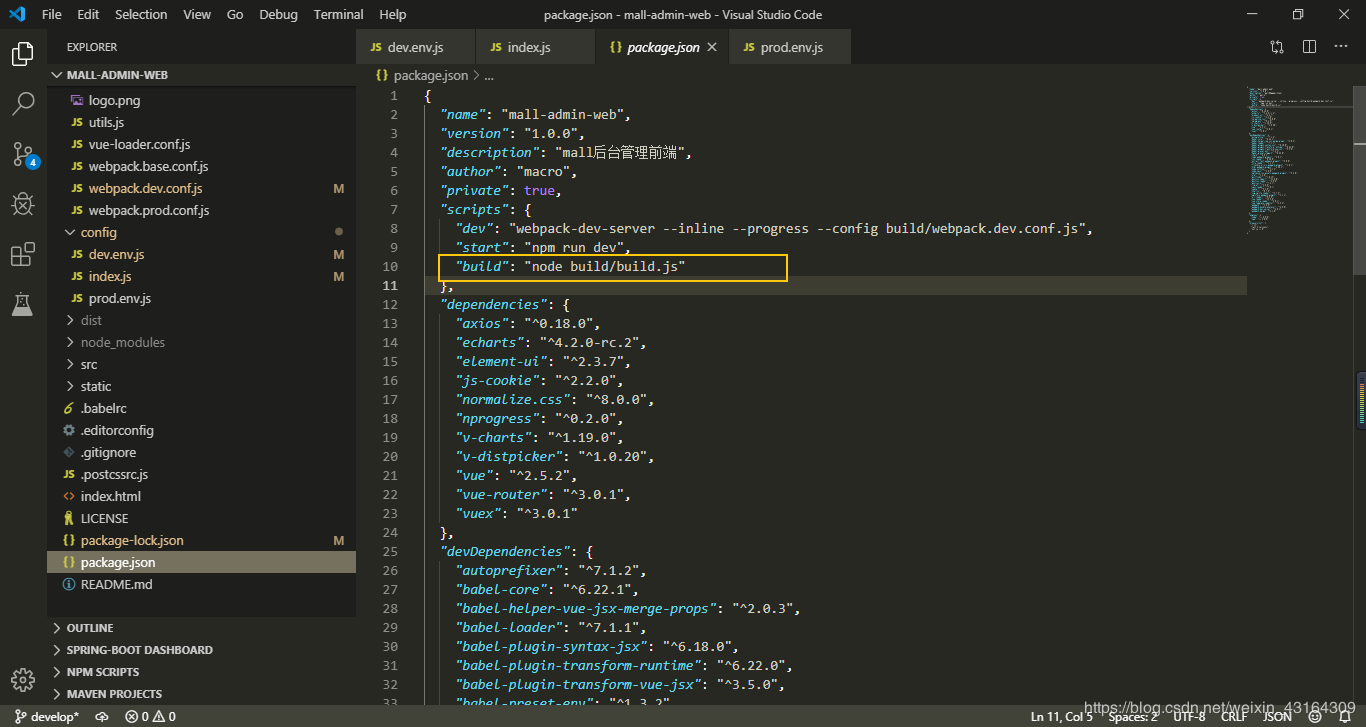The image size is (1366, 727).
Task: Open the Debug view icon
Action: tap(22, 204)
